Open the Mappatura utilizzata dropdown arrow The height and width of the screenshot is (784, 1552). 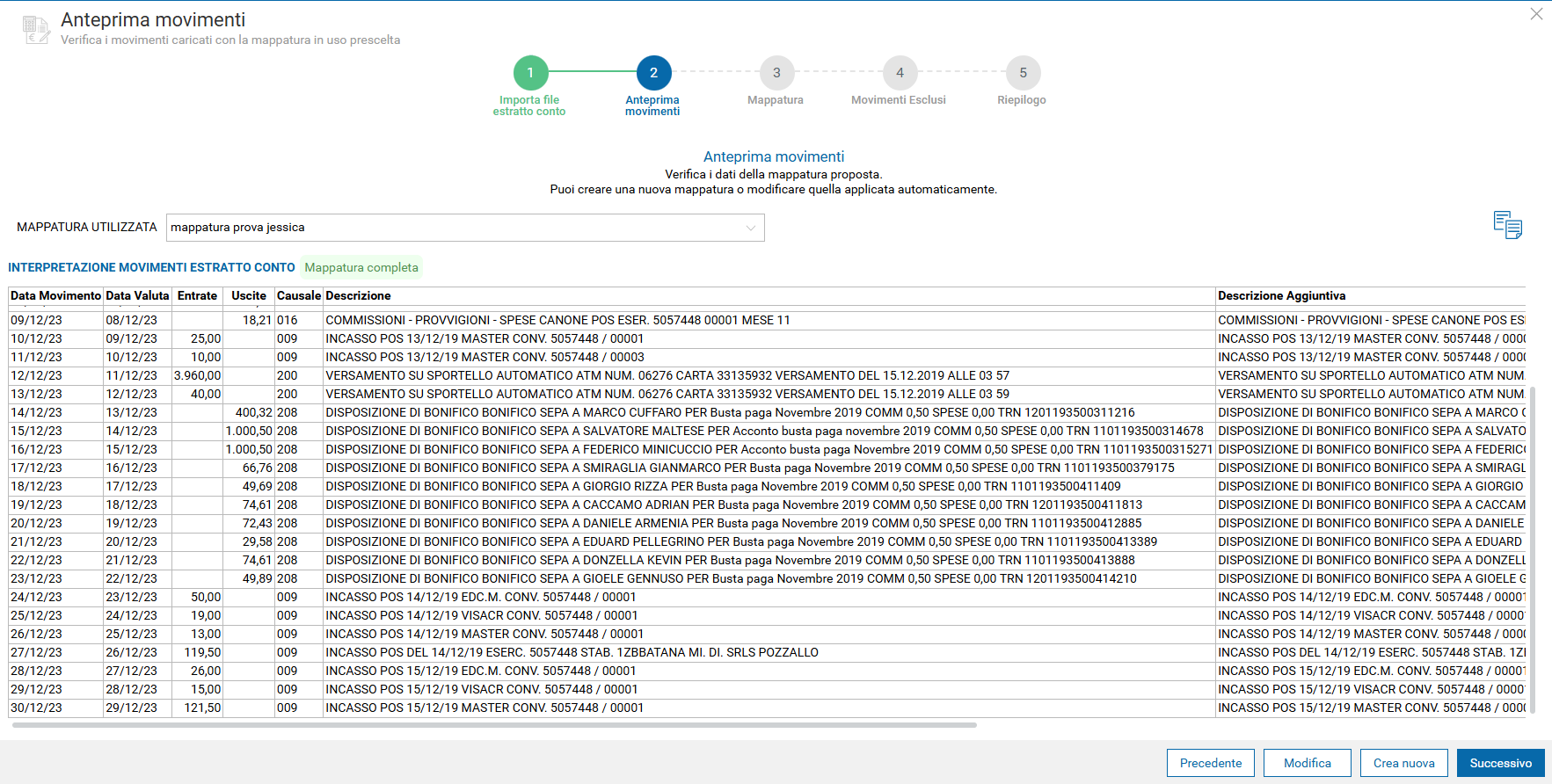click(751, 228)
